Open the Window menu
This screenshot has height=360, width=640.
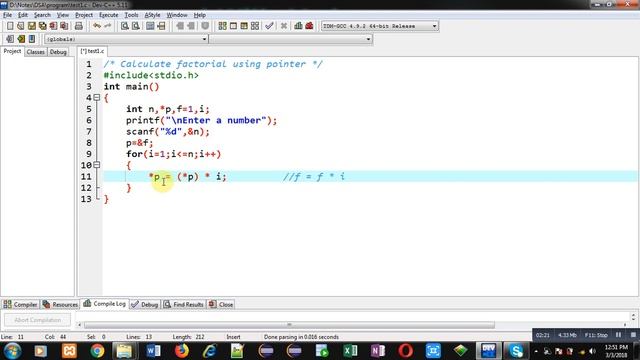coord(177,15)
